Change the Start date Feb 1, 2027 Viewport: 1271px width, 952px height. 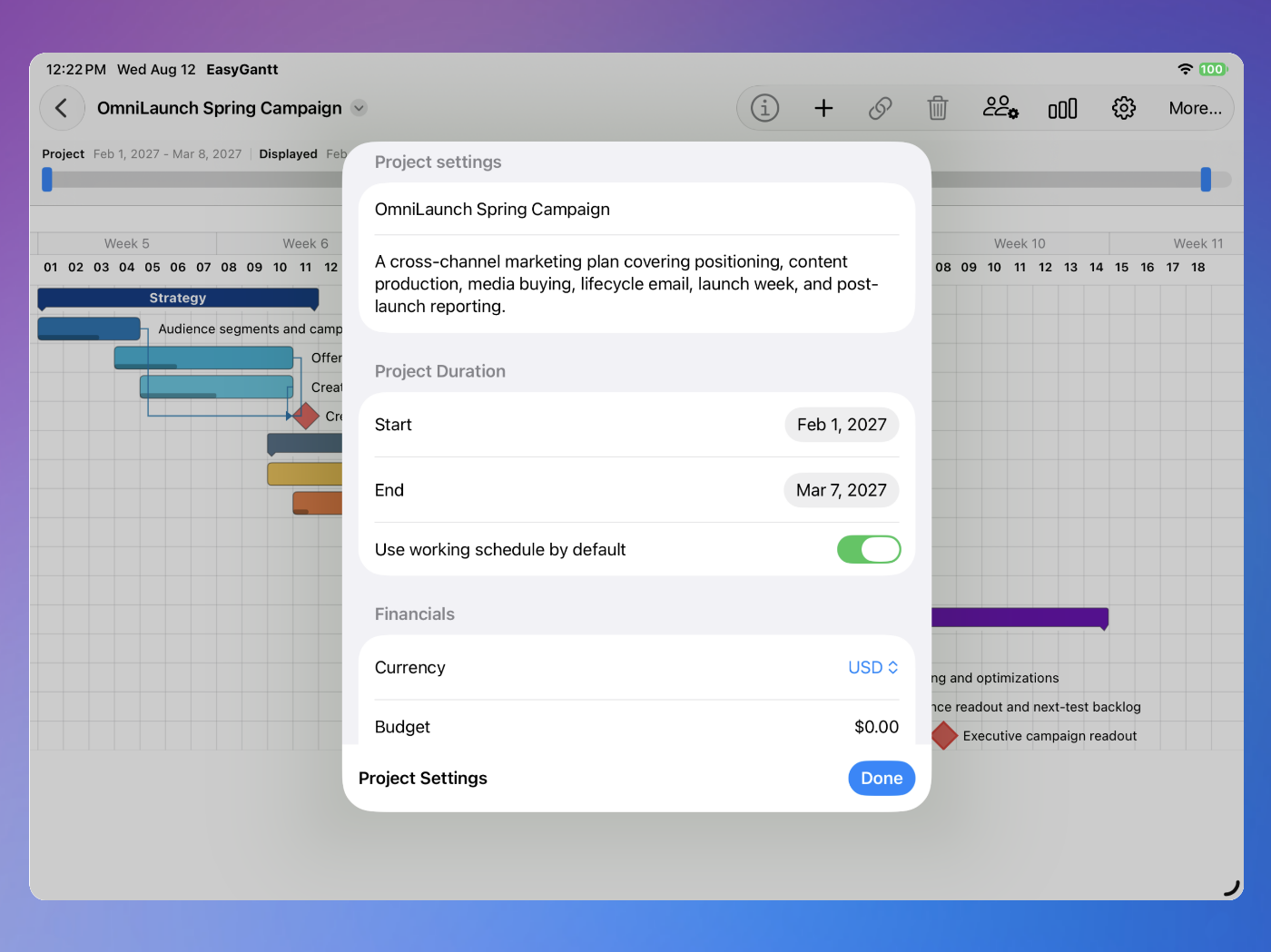(842, 425)
